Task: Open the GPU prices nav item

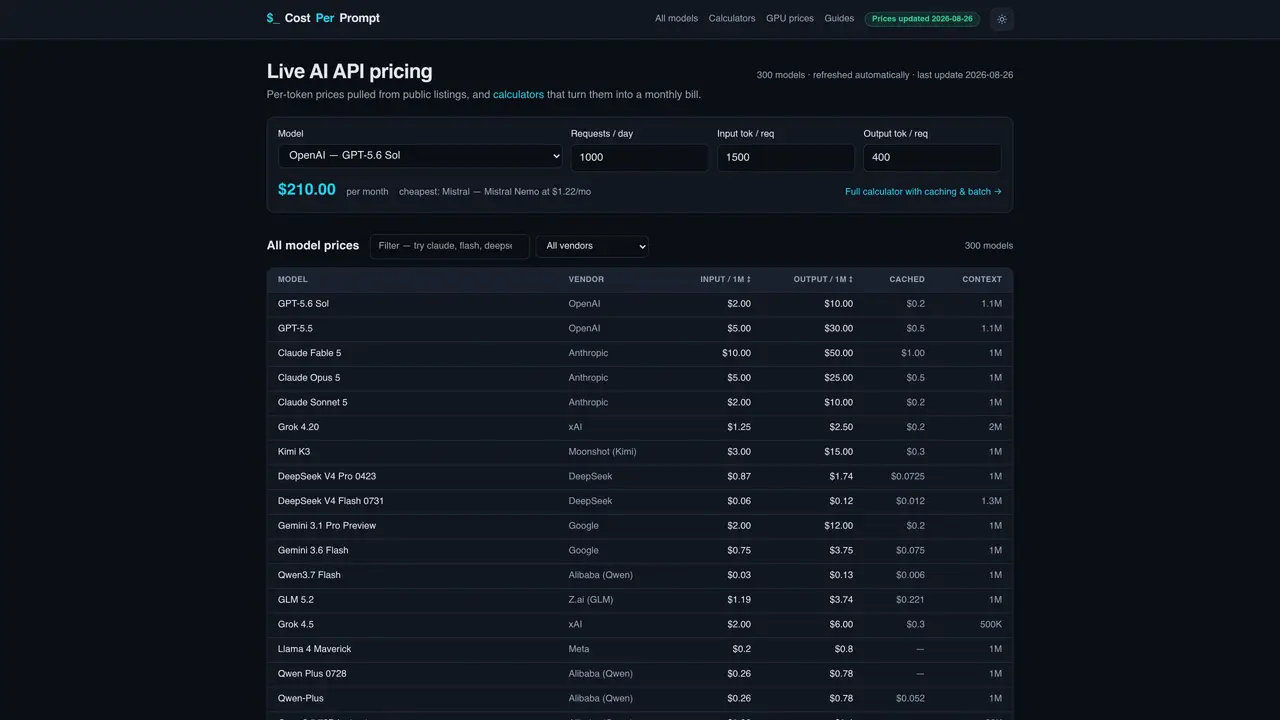Action: 790,19
